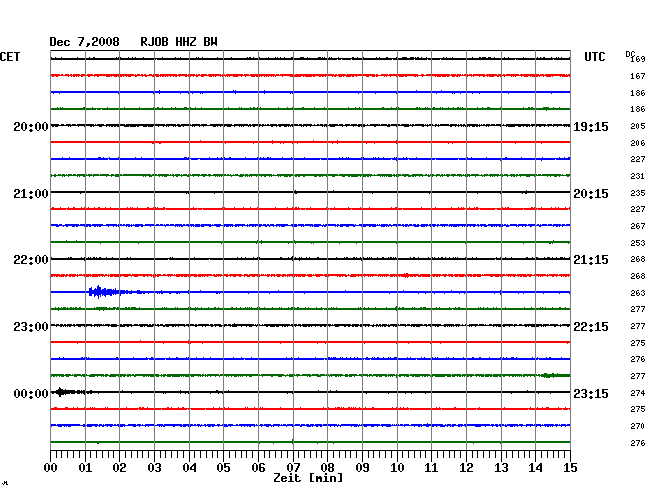This screenshot has height=494, width=650.
Task: Click minute label 09 on time axis
Action: coord(362,467)
